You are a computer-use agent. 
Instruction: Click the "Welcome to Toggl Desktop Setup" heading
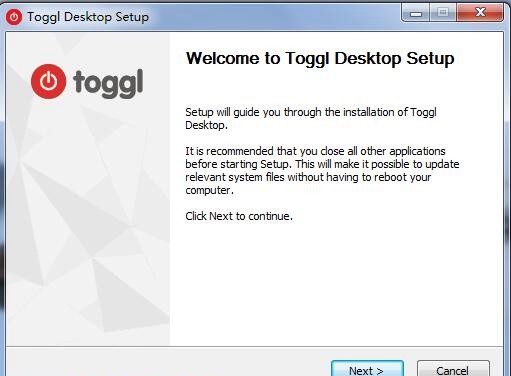[320, 59]
